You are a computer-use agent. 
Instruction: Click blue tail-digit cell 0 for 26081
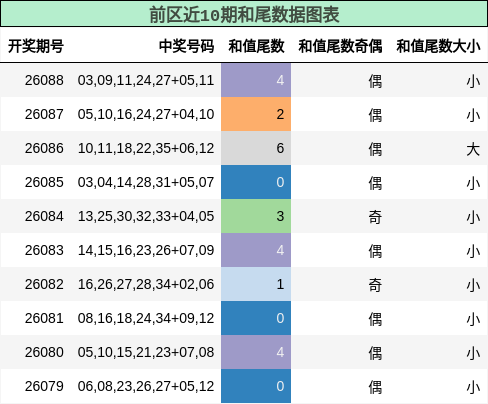(x=256, y=318)
